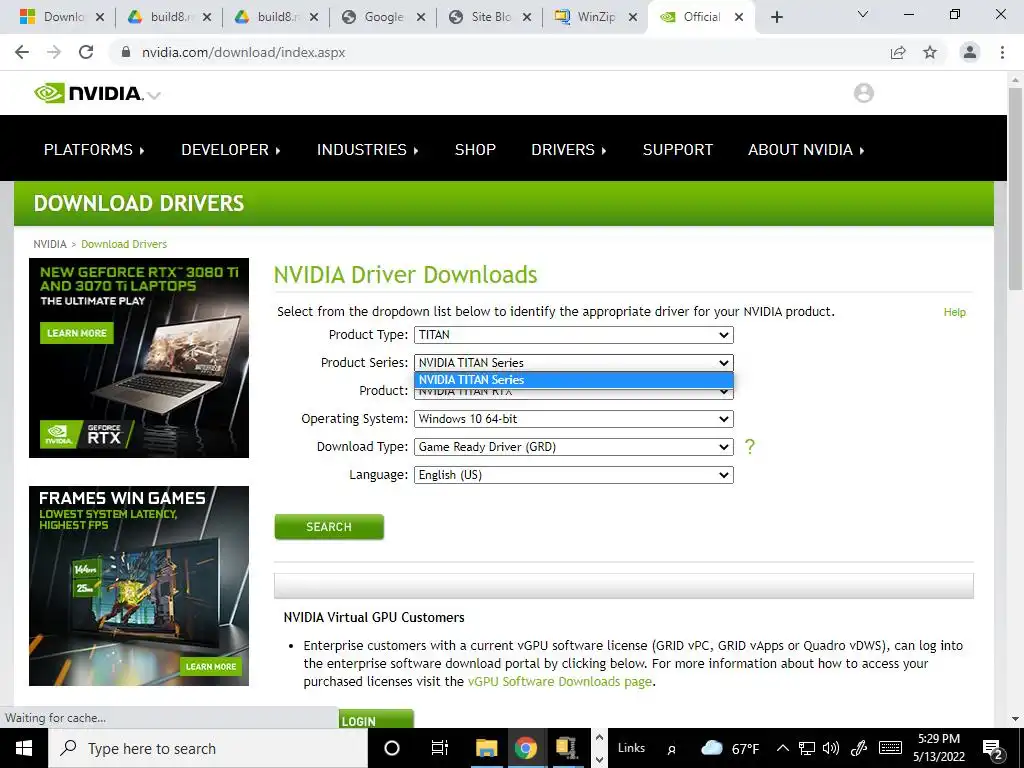Image resolution: width=1024 pixels, height=768 pixels.
Task: Click the green SEARCH button
Action: pos(329,527)
